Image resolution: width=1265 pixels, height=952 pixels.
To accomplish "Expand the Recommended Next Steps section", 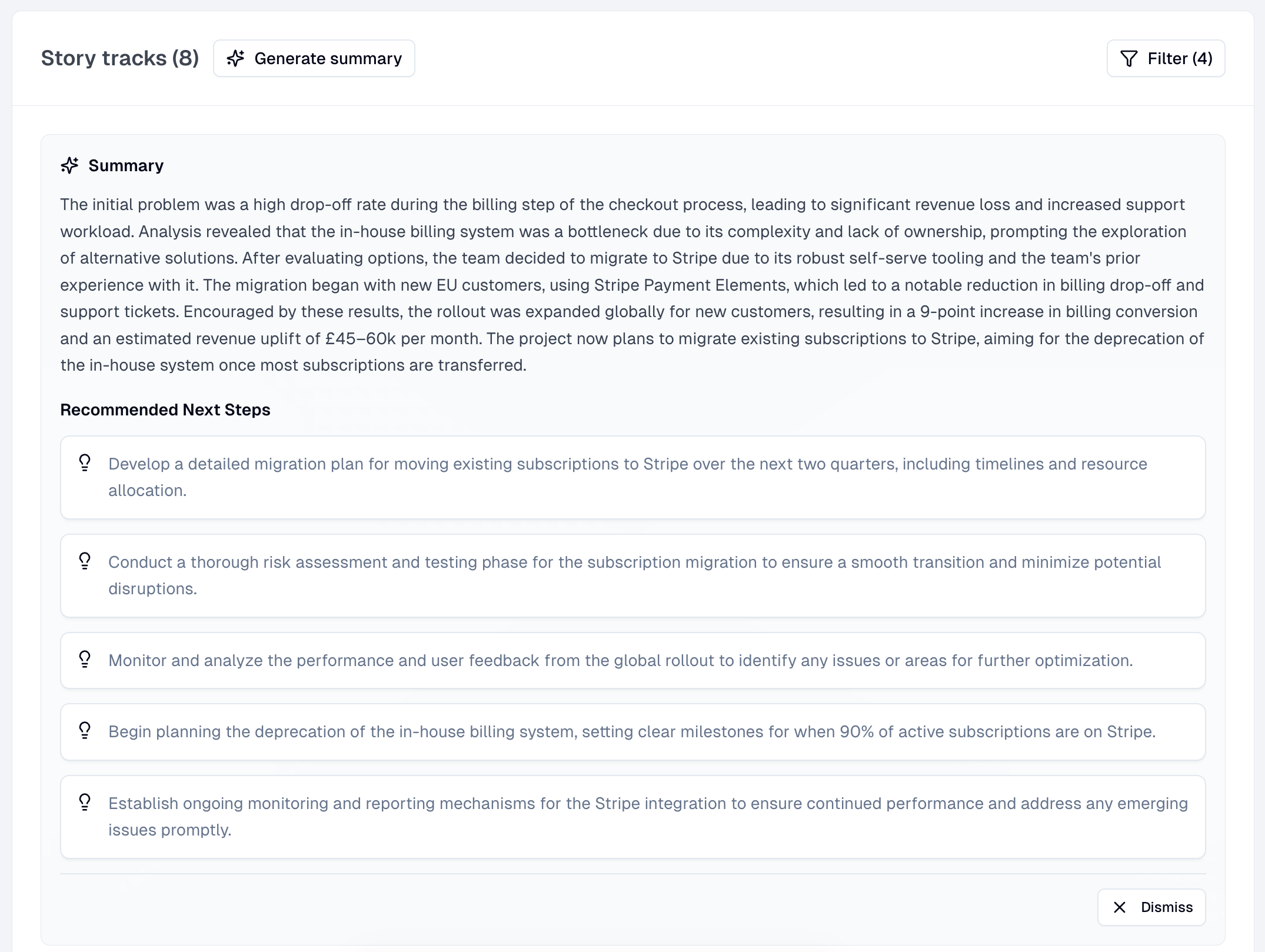I will [165, 409].
